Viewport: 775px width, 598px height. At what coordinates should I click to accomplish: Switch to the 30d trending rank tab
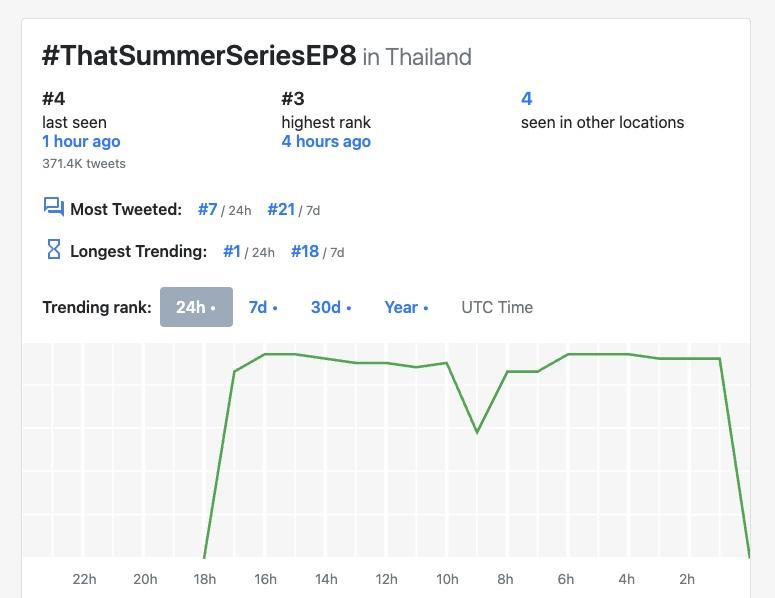tap(330, 307)
